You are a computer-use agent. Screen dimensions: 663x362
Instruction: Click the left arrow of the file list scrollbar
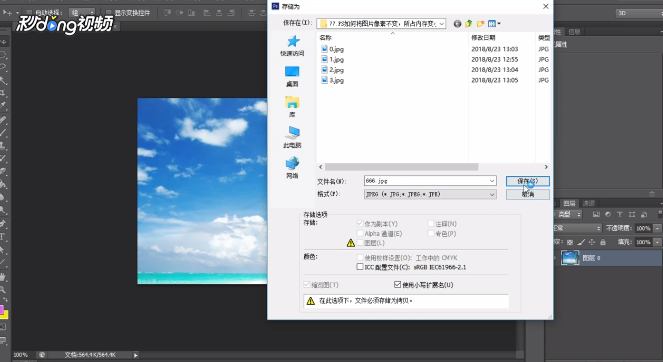click(x=321, y=167)
